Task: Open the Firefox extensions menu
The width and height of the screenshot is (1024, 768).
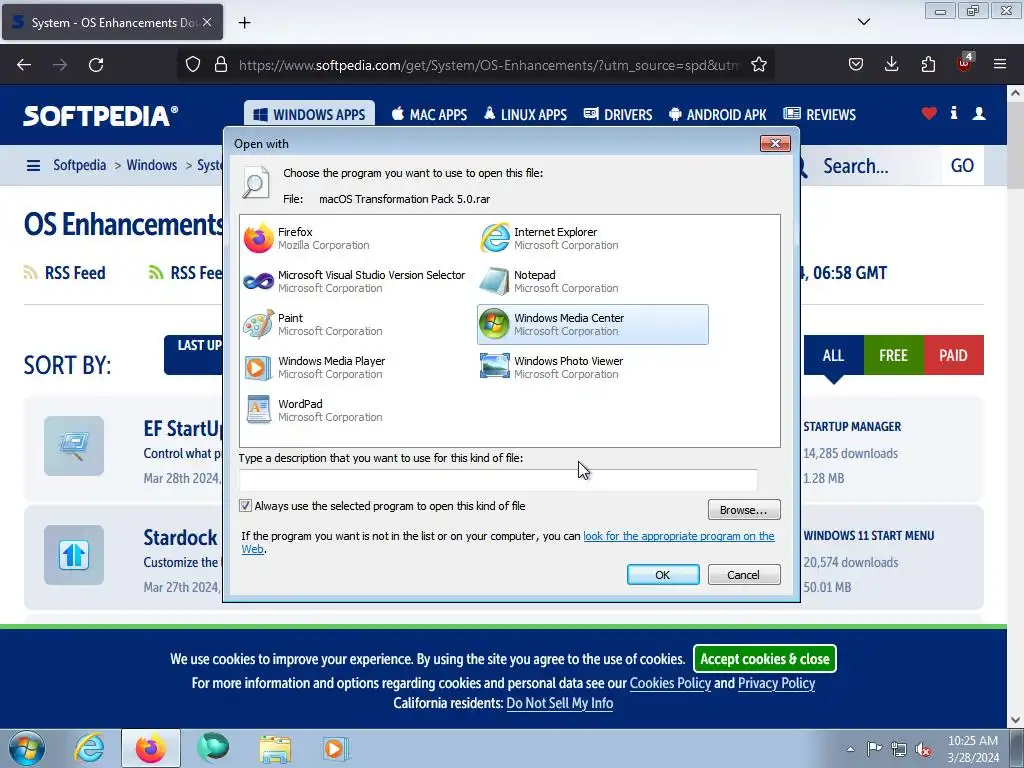Action: click(928, 65)
